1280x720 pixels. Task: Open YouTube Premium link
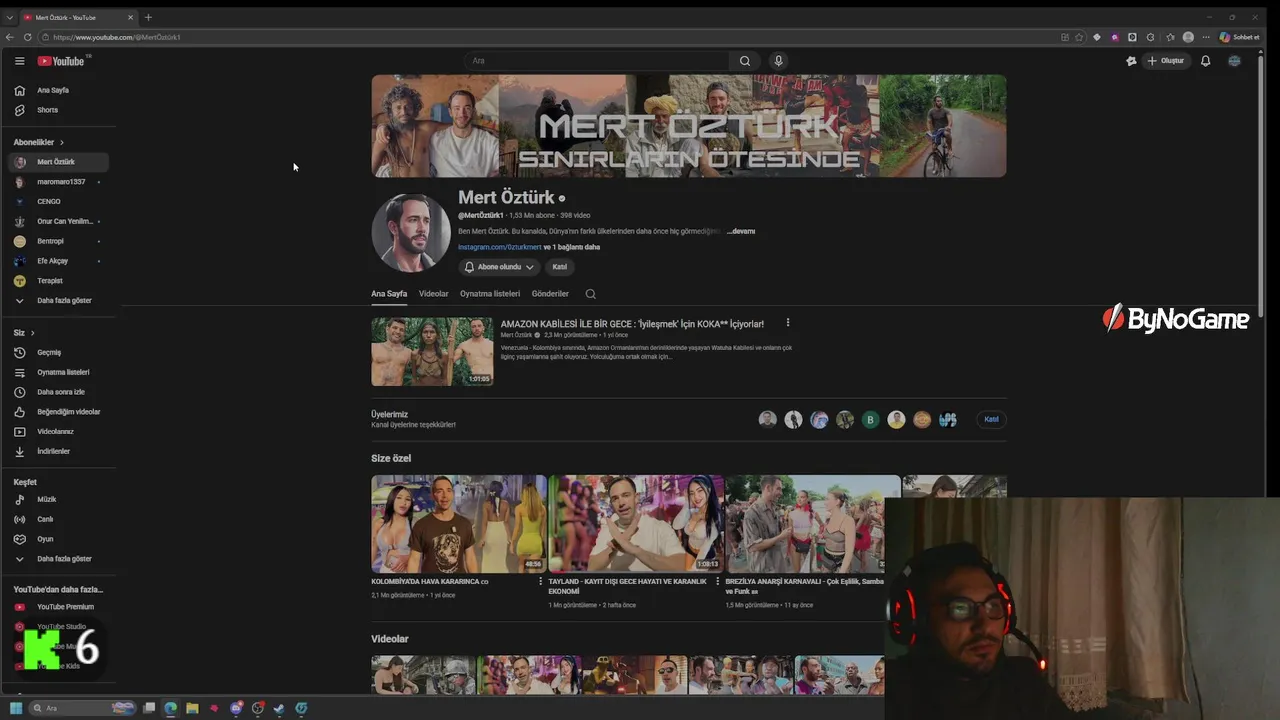point(60,607)
